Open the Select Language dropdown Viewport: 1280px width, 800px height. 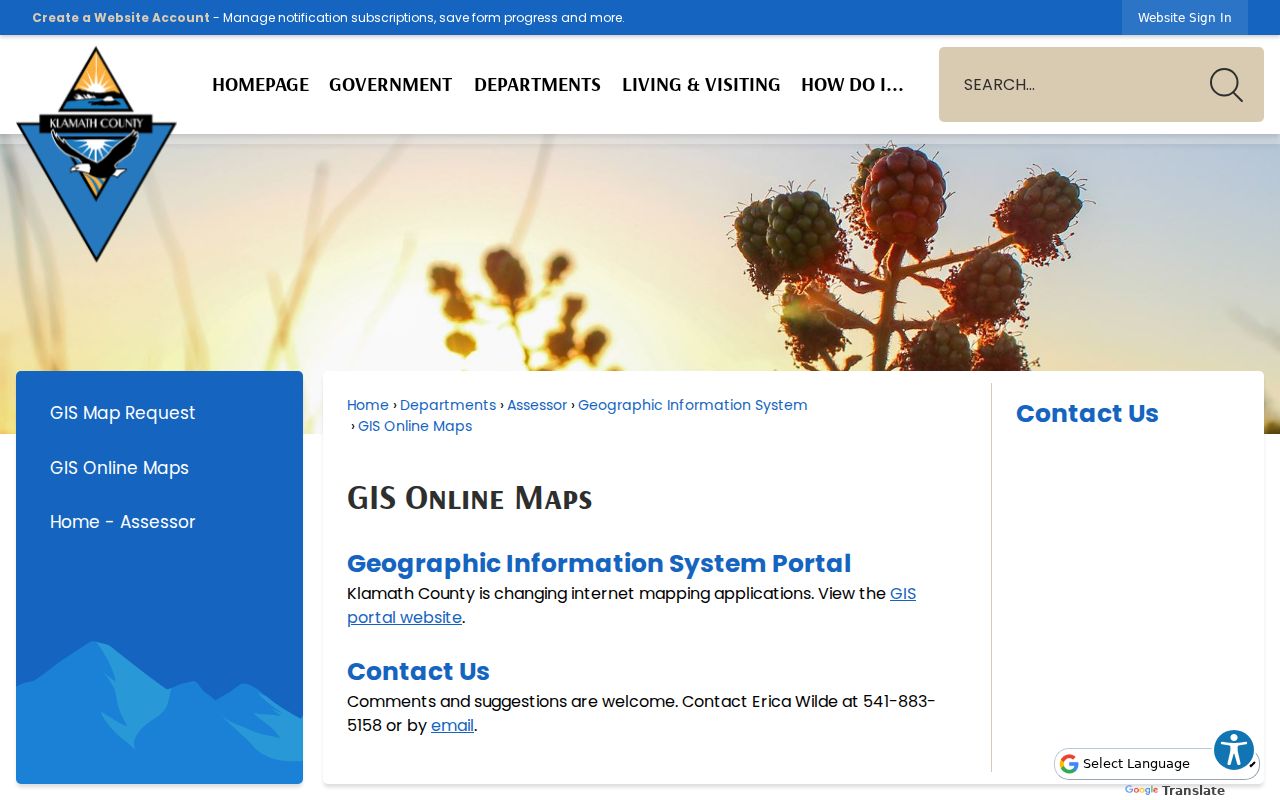1157,764
